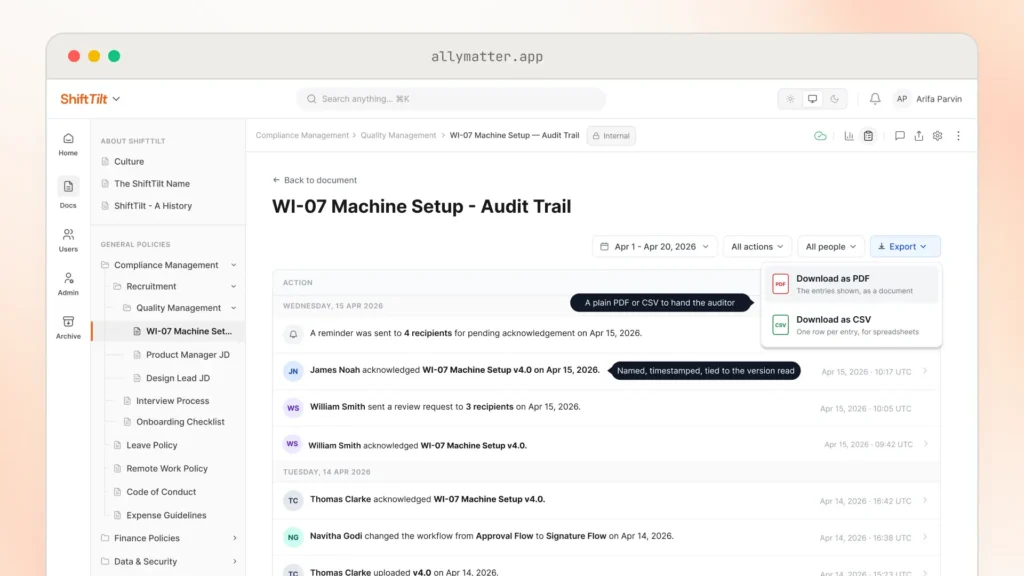Click the PDF file icon in export menu

[780, 284]
